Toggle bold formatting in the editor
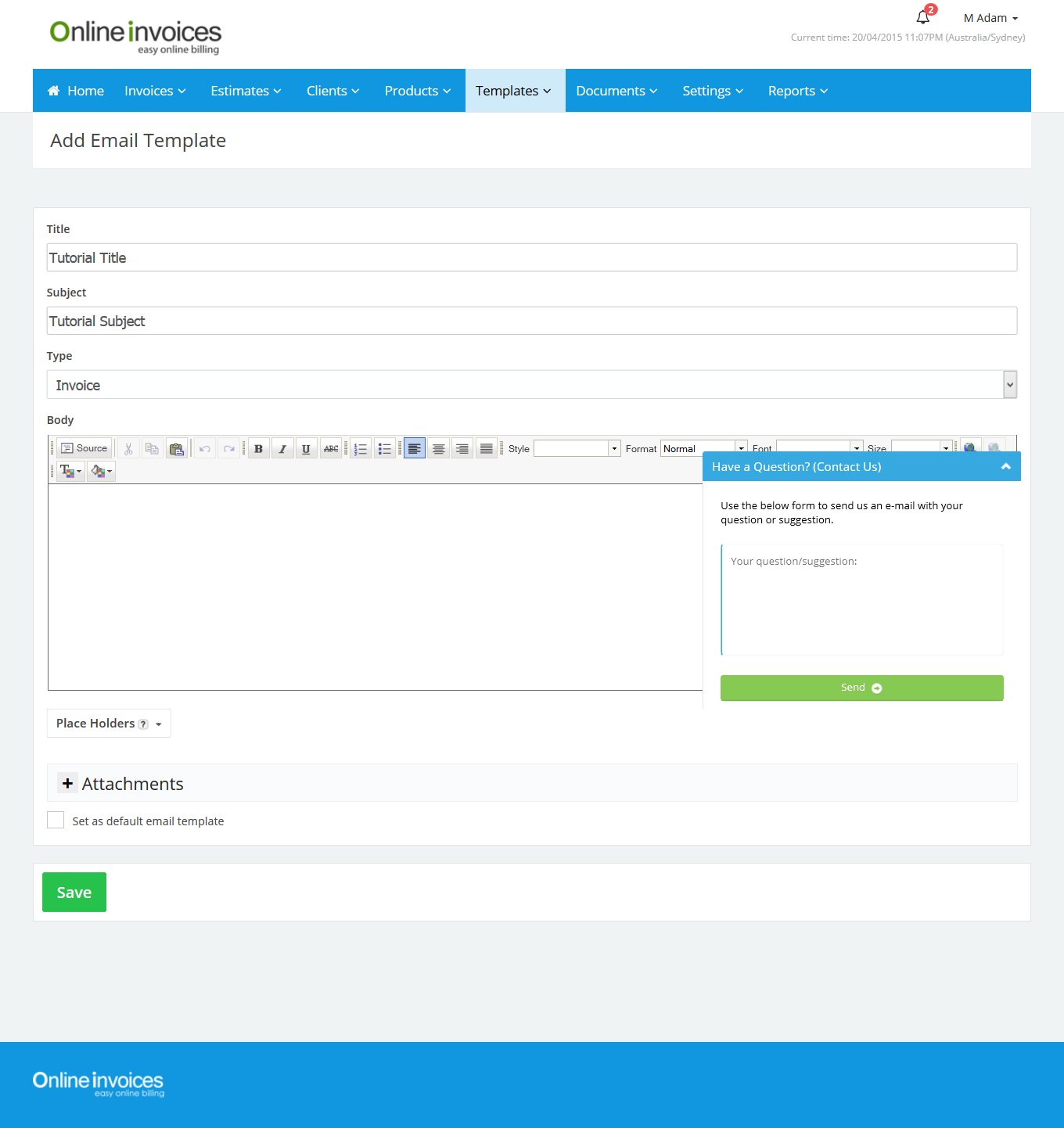Image resolution: width=1064 pixels, height=1128 pixels. pyautogui.click(x=258, y=449)
